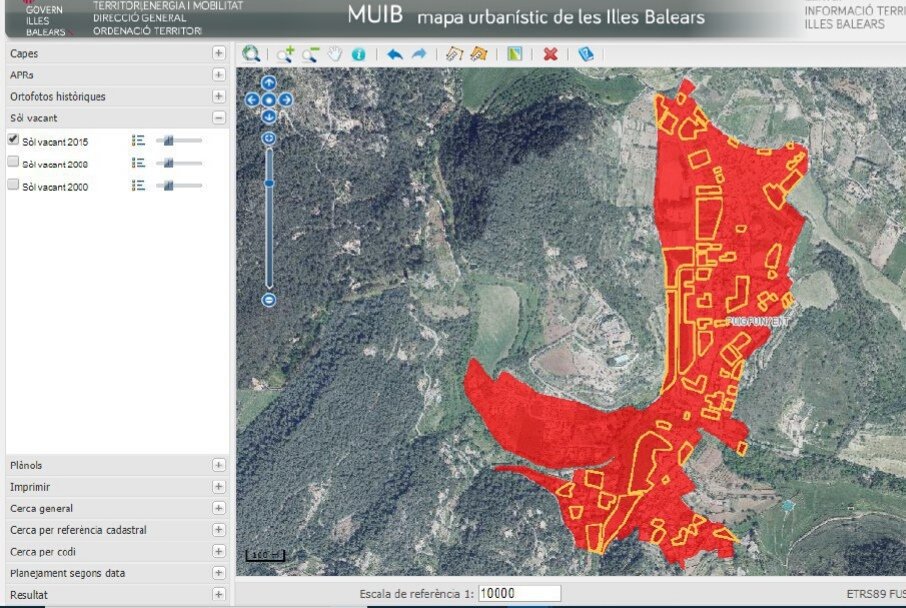
Task: Pan the map east with right arrow
Action: click(x=285, y=99)
